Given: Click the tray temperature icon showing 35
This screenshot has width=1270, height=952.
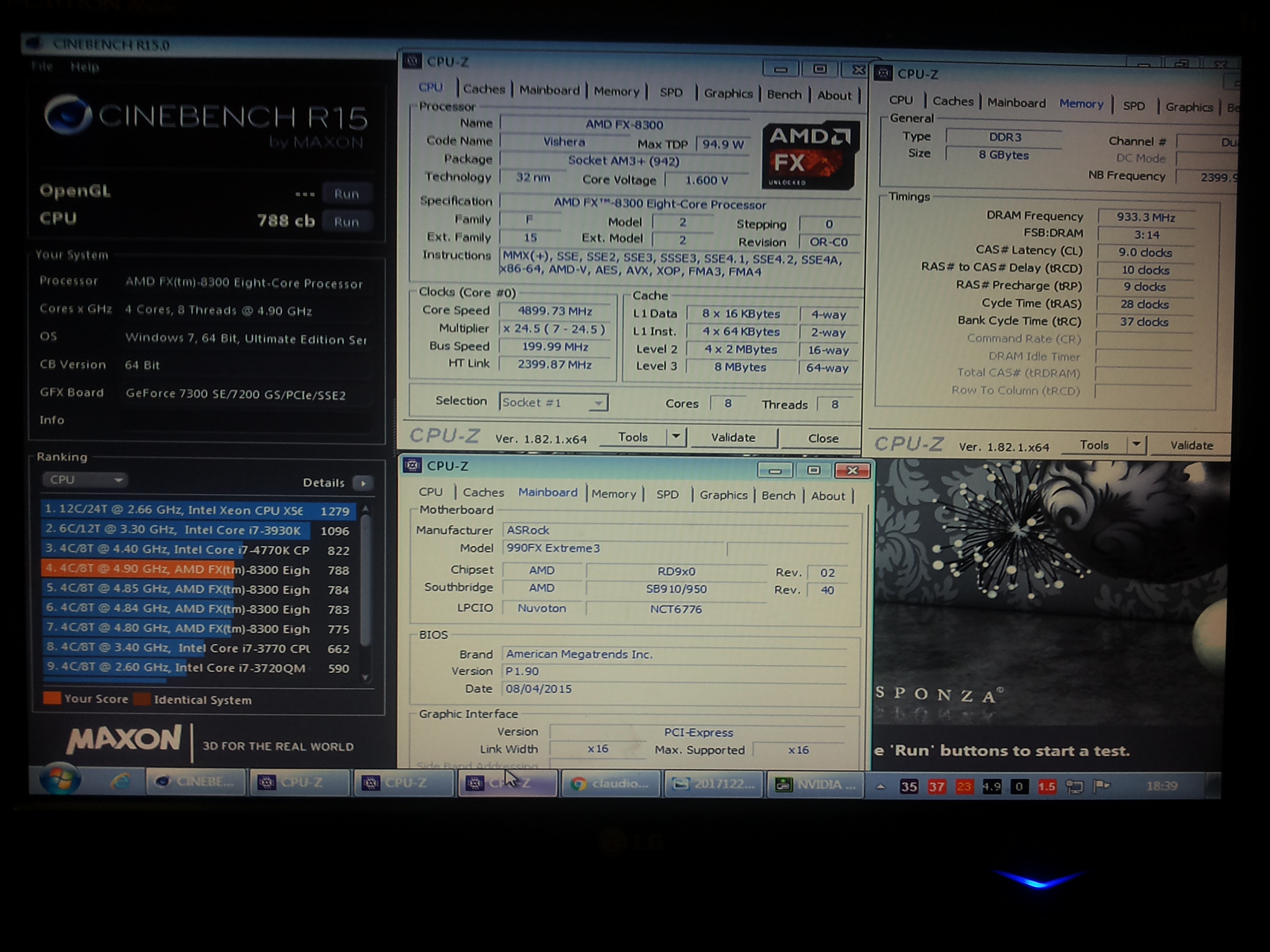Looking at the screenshot, I should pyautogui.click(x=909, y=787).
